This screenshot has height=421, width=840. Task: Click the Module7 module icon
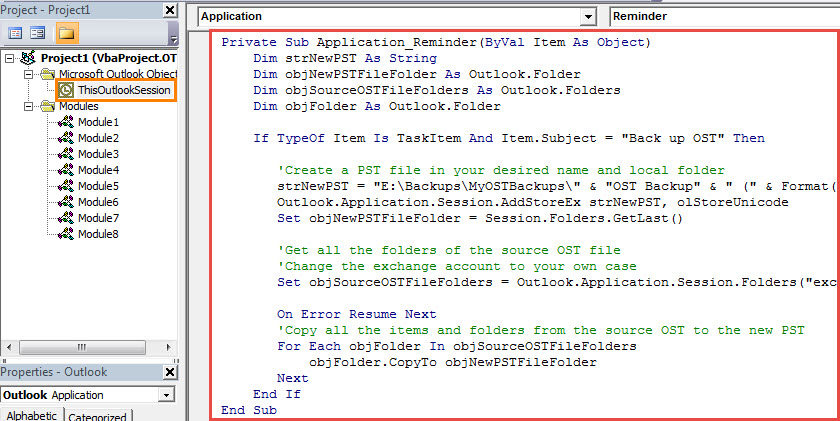(66, 218)
